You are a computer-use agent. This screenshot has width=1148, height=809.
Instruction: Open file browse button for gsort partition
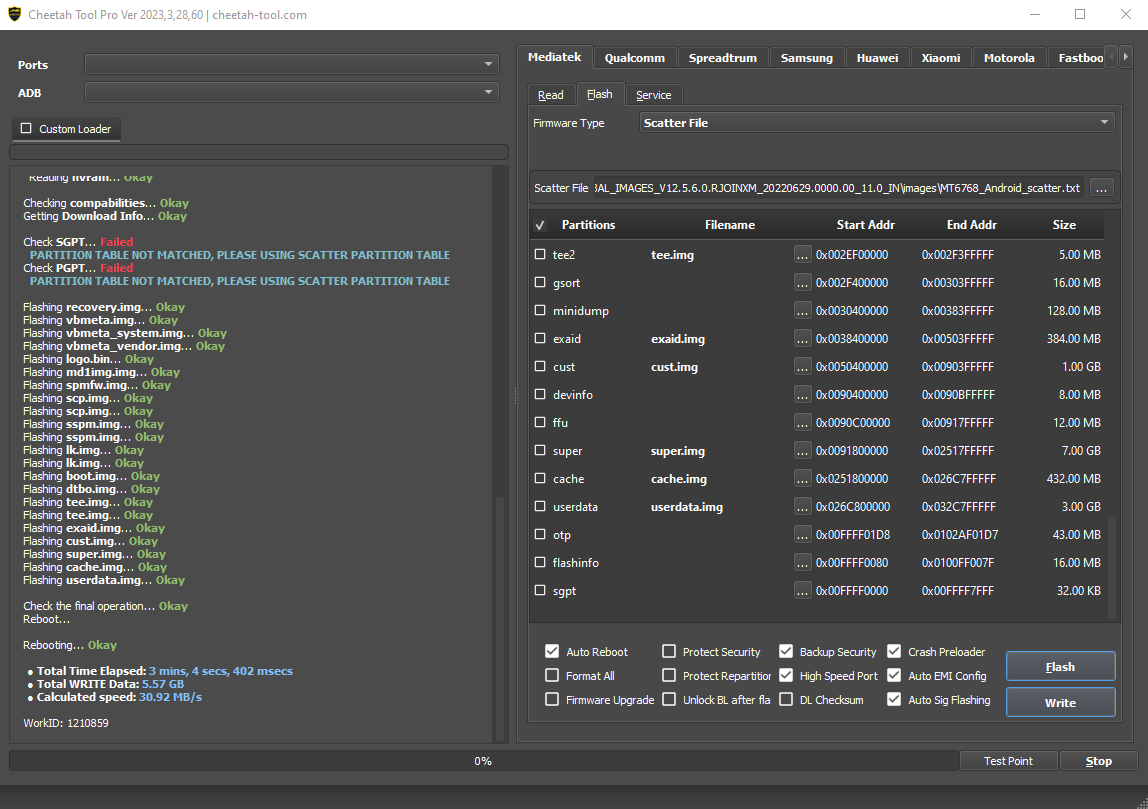click(802, 283)
